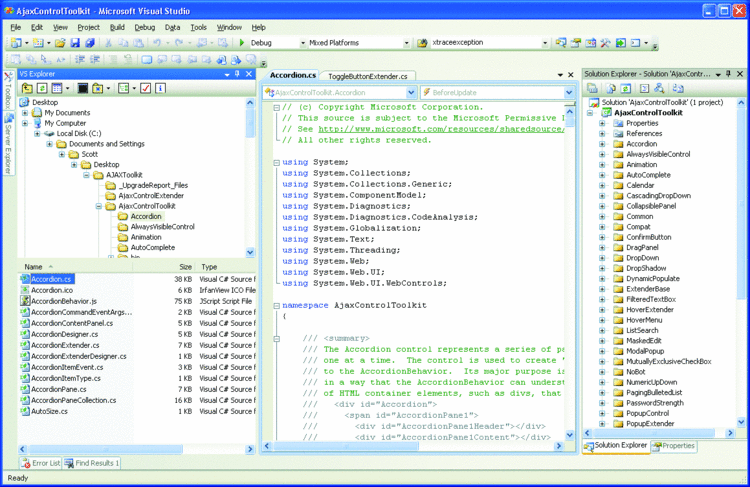Click the New Project toolbar icon

[x=15, y=43]
